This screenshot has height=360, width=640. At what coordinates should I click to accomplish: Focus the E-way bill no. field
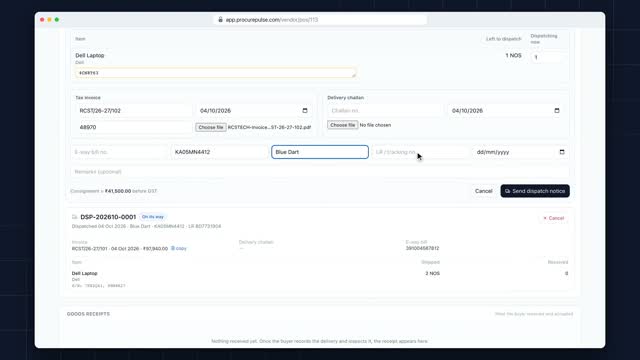tap(120, 152)
